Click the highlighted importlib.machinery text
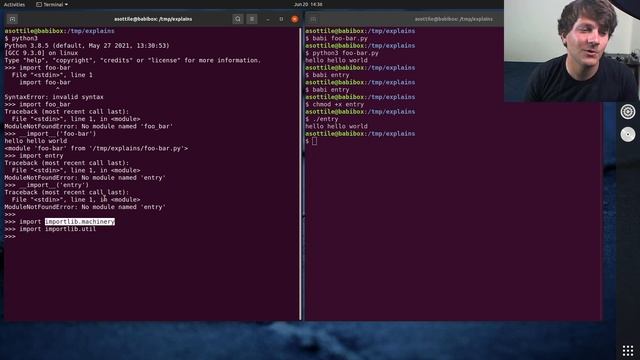The width and height of the screenshot is (640, 360). (x=80, y=222)
